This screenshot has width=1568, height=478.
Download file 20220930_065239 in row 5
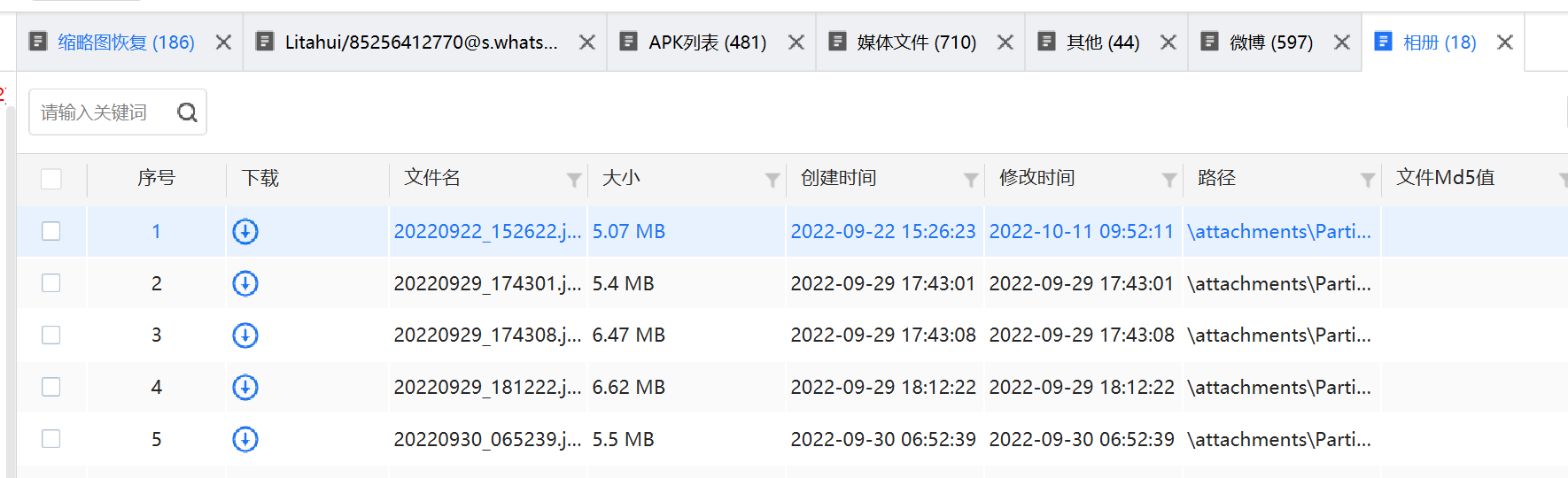pos(245,439)
